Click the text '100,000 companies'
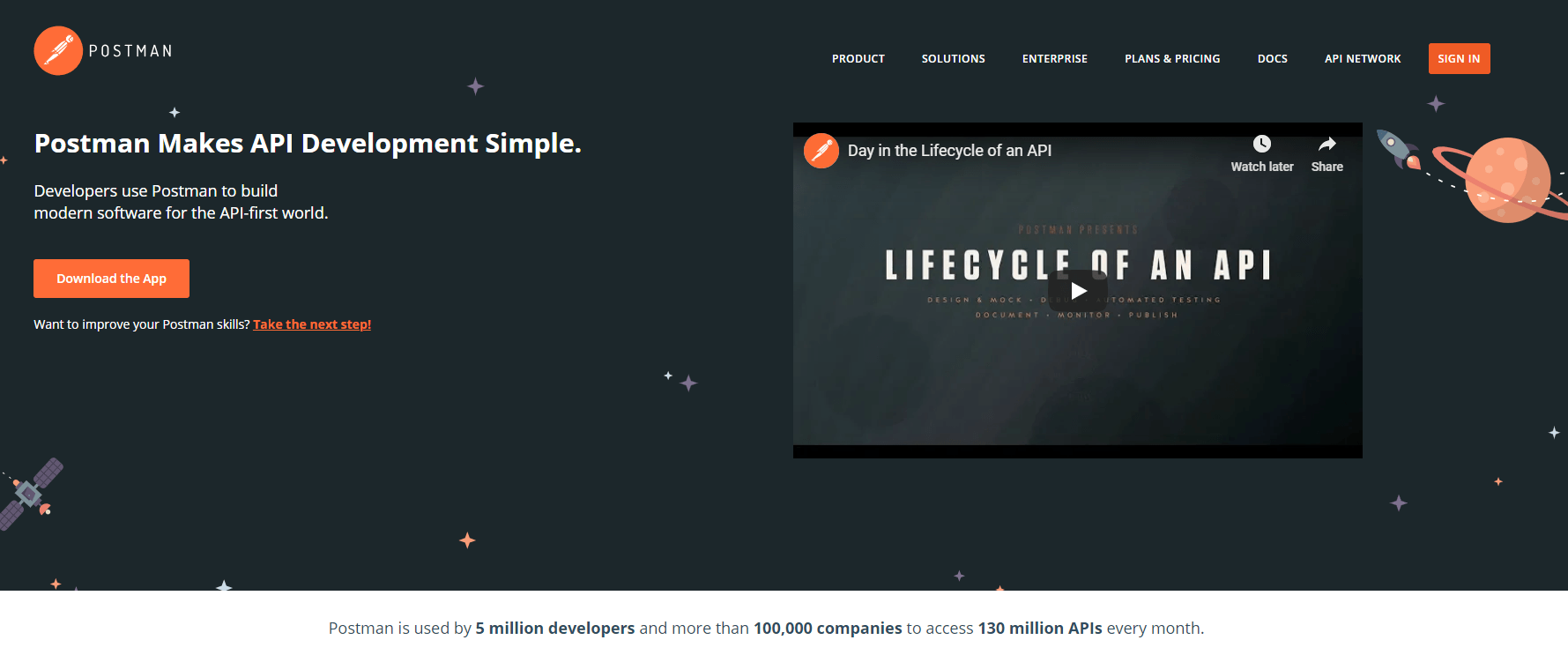The height and width of the screenshot is (655, 1568). (x=828, y=628)
